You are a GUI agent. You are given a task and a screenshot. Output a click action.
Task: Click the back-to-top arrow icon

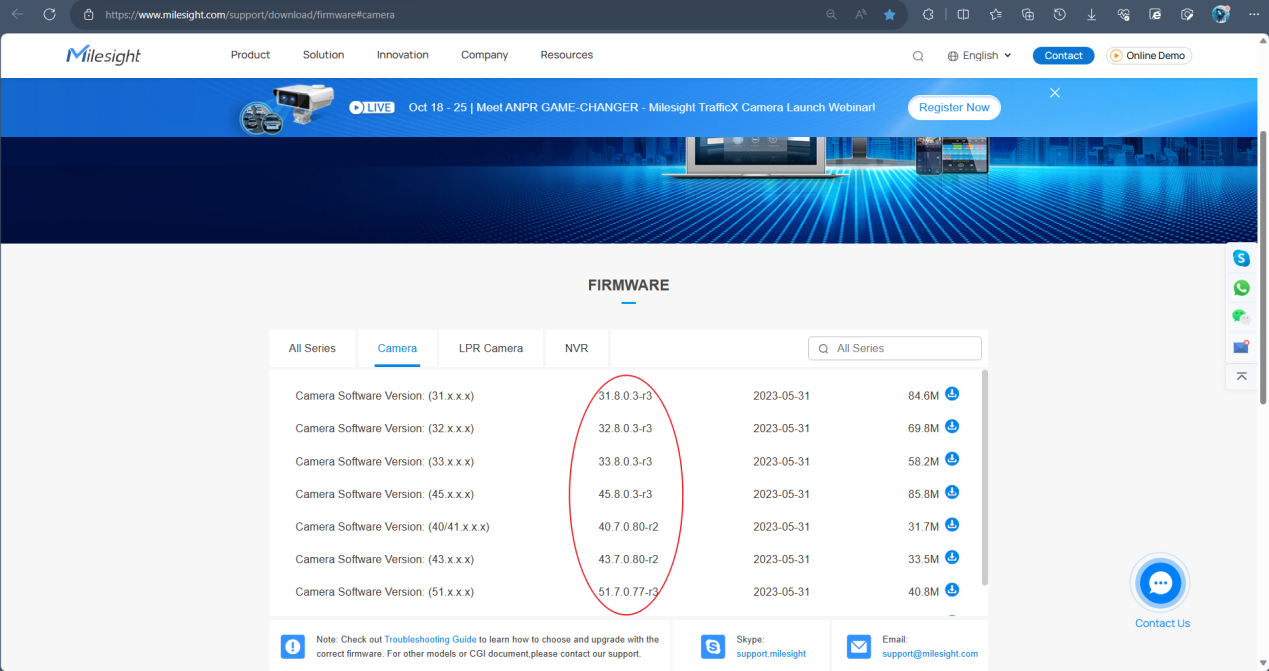pyautogui.click(x=1241, y=376)
